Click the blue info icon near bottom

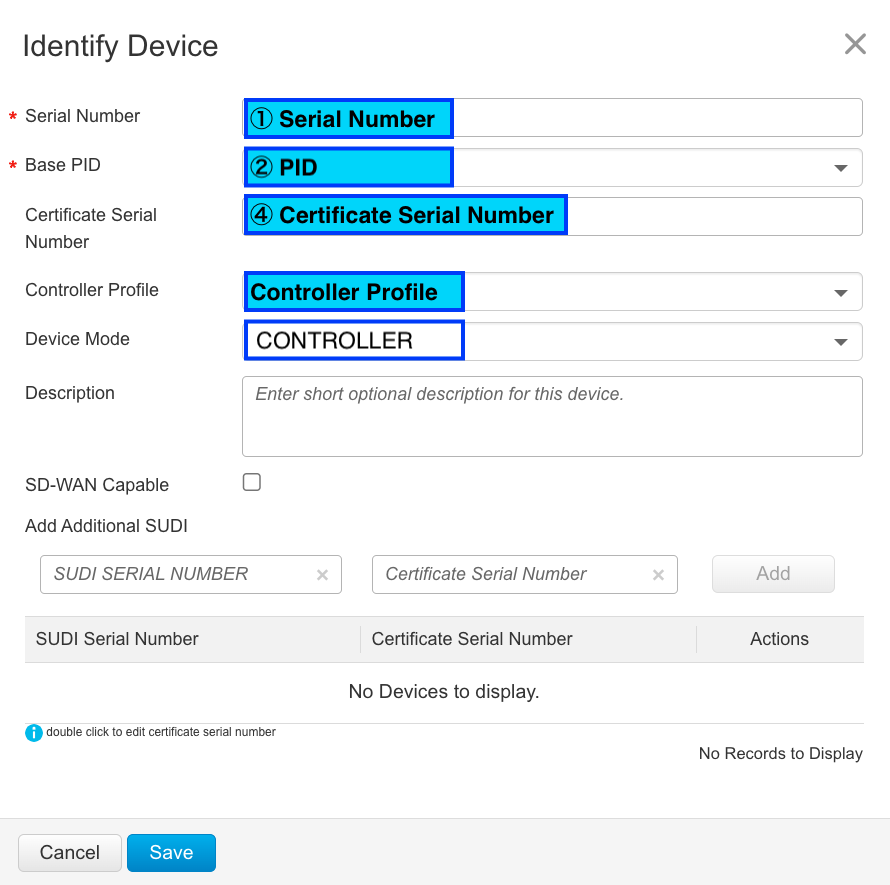[33, 732]
